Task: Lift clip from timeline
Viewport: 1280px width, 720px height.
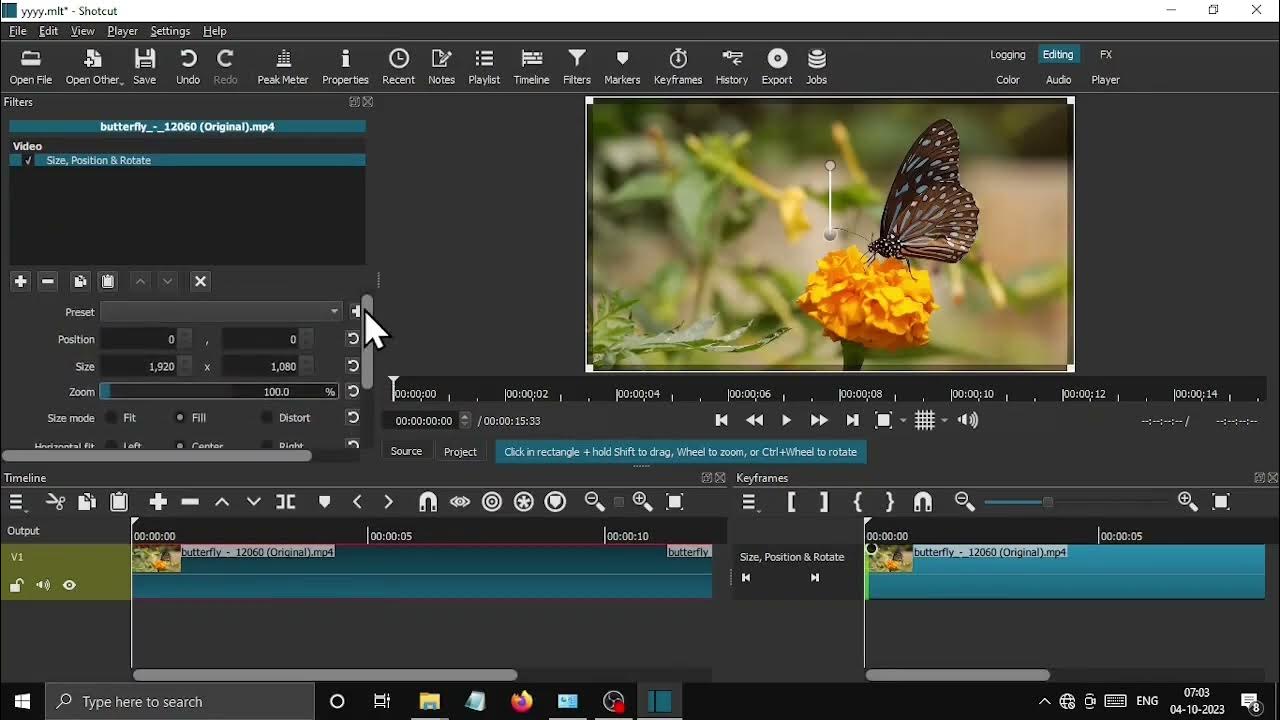Action: (x=223, y=502)
